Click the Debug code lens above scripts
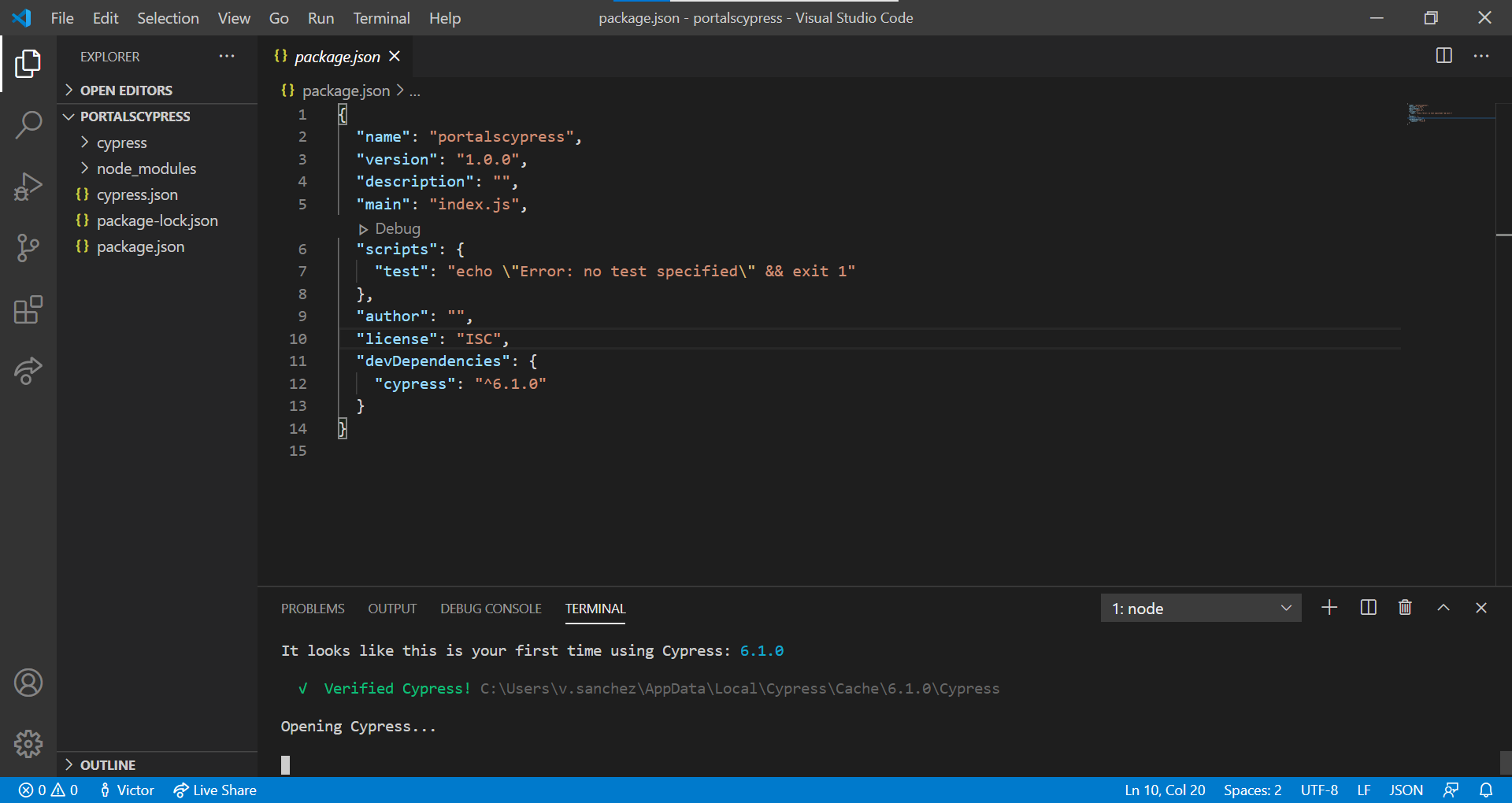1512x803 pixels. [390, 228]
